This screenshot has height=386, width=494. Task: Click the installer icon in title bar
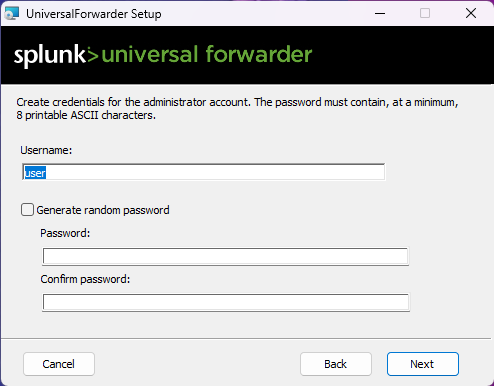(12, 13)
